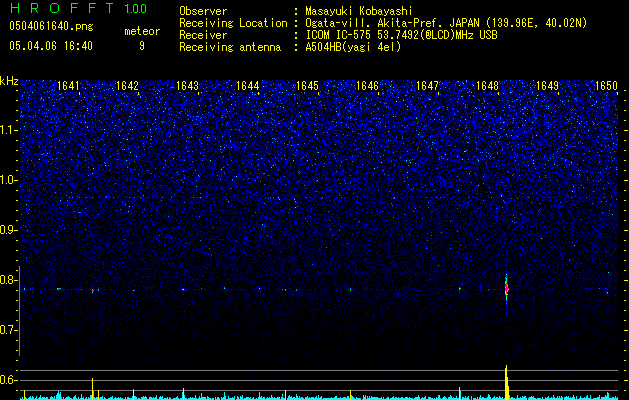Image resolution: width=629 pixels, height=400 pixels.
Task: Click the date stamp 05.04.06 16:40
Action: (51, 46)
